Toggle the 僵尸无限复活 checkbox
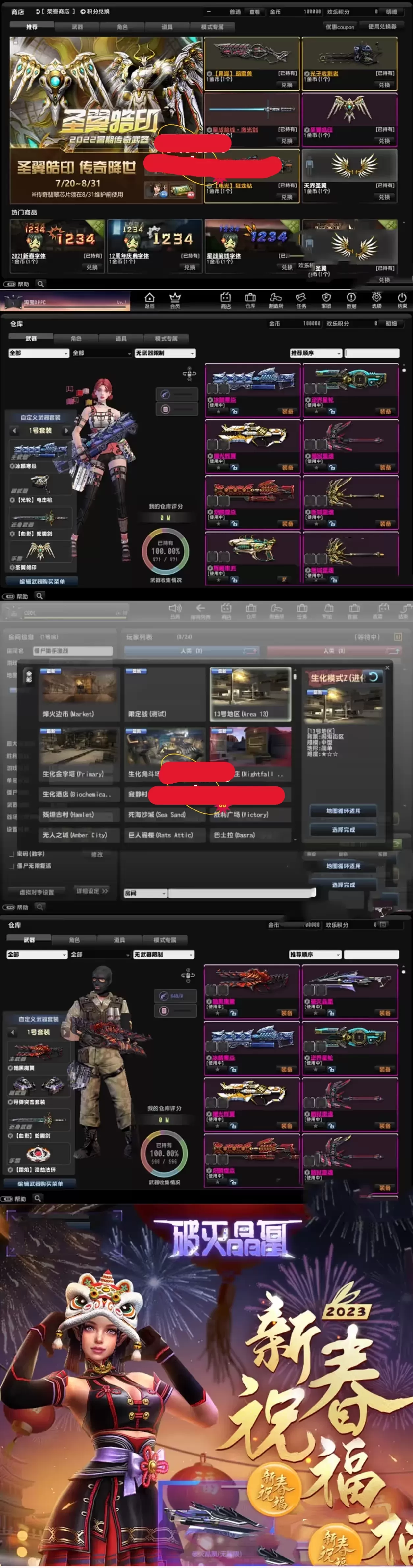 click(x=12, y=865)
